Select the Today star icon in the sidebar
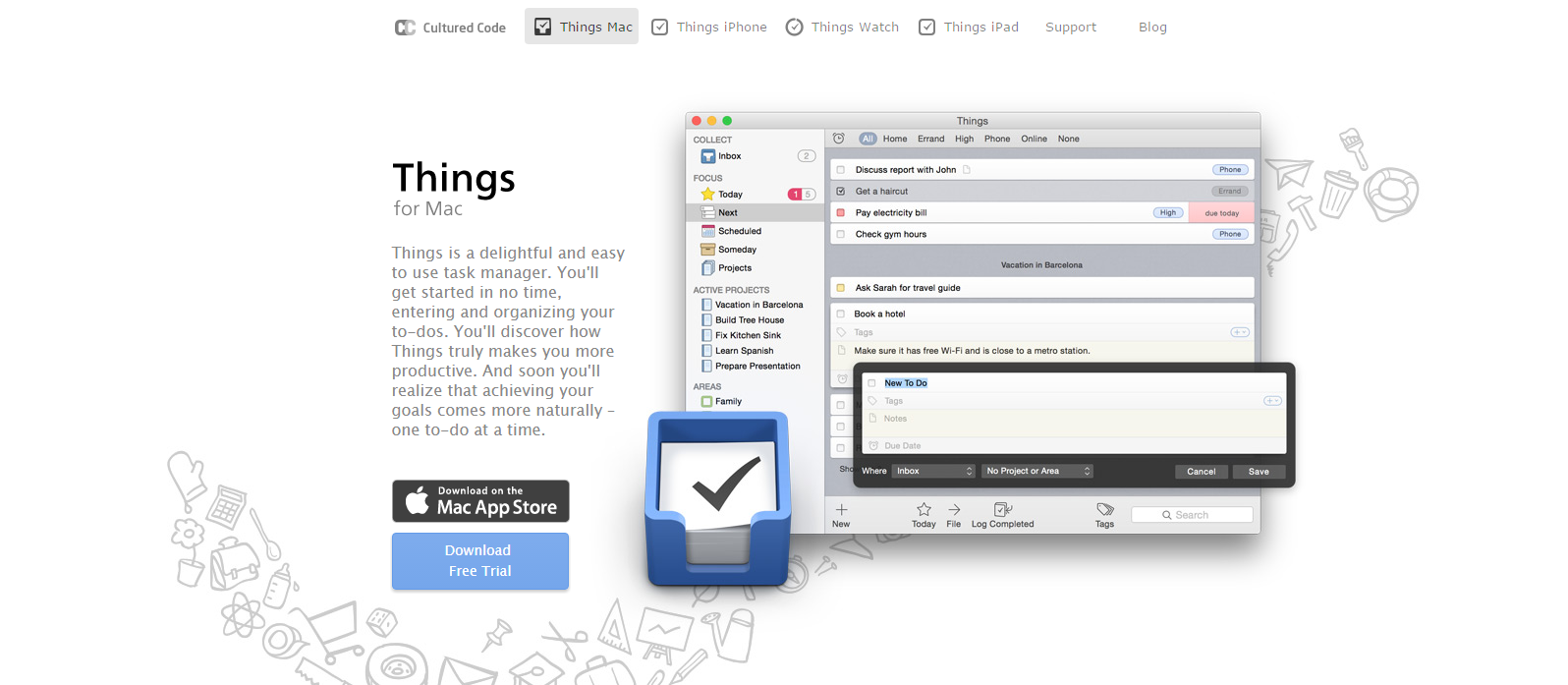The image size is (1568, 685). pos(707,194)
